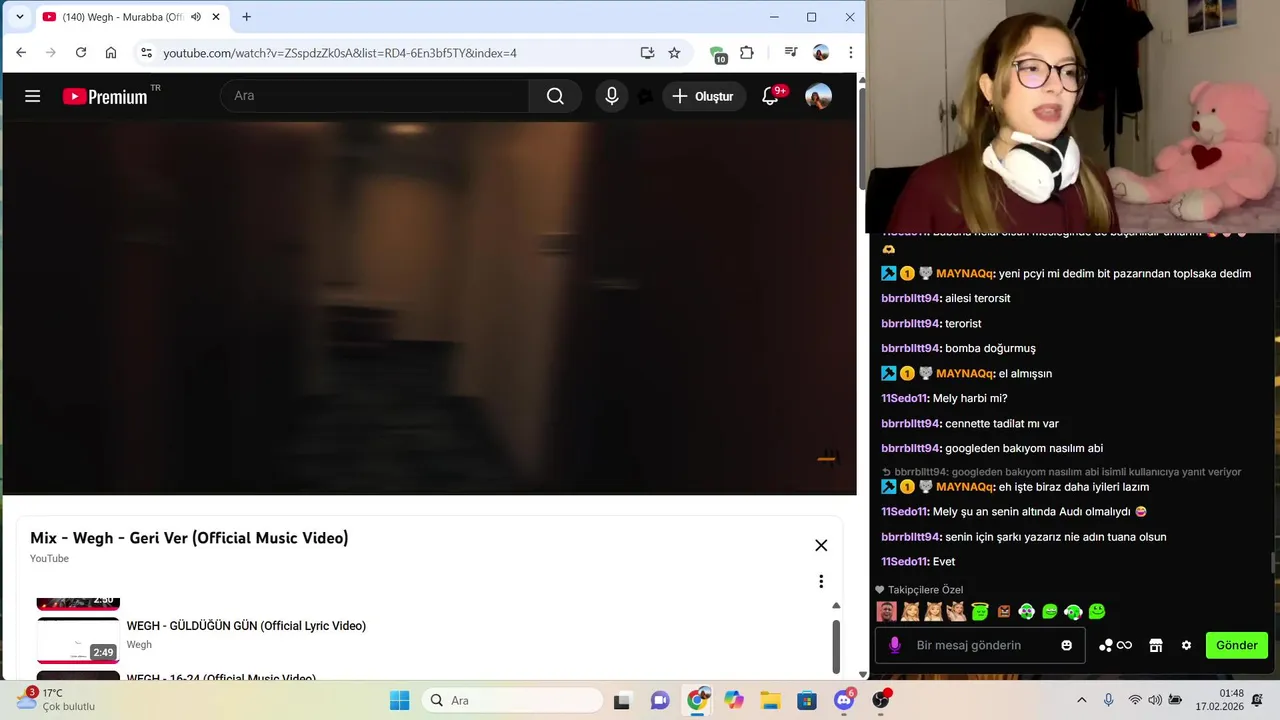Viewport: 1280px width, 720px height.
Task: Open the Wegh channel under GÜLDÜĞÜN GÜN
Action: click(x=139, y=645)
